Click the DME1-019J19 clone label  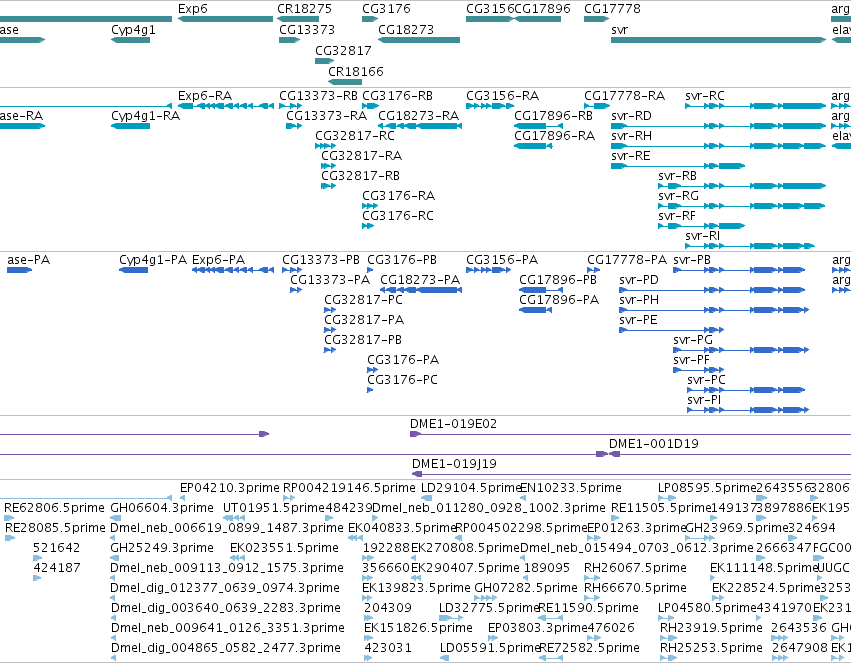454,464
